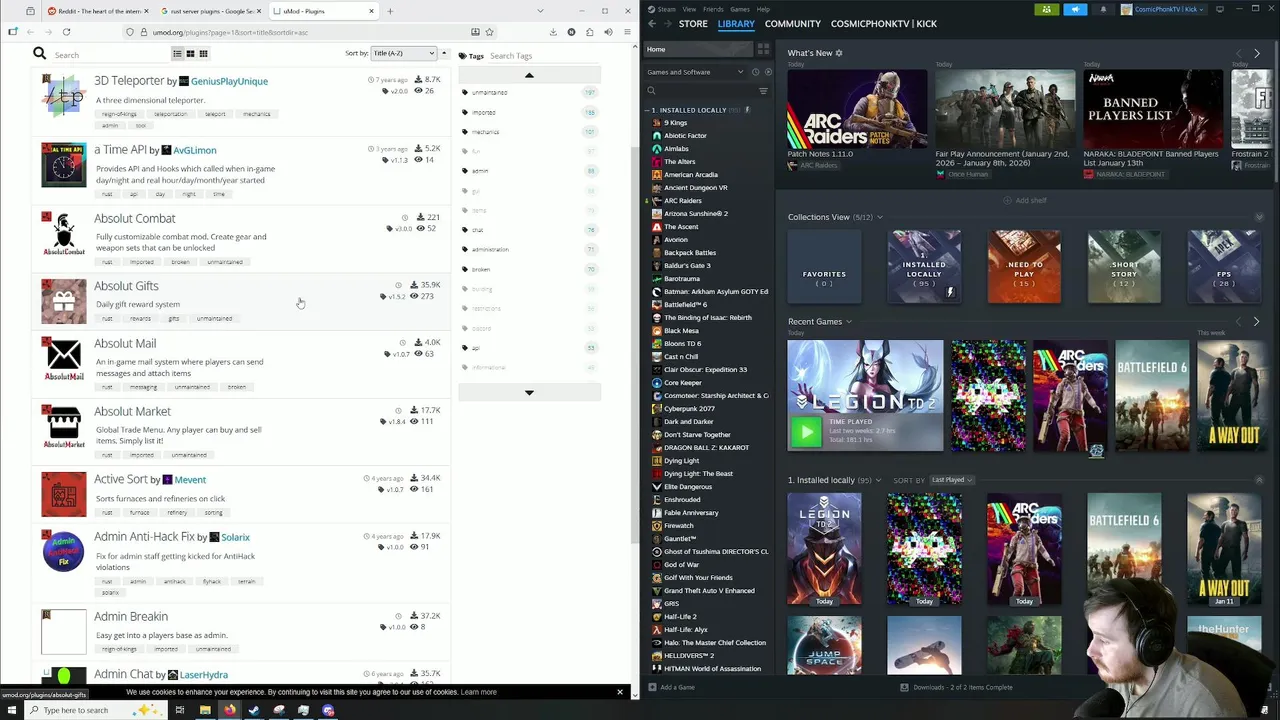Show next Recent Games arrow

[x=1256, y=321]
